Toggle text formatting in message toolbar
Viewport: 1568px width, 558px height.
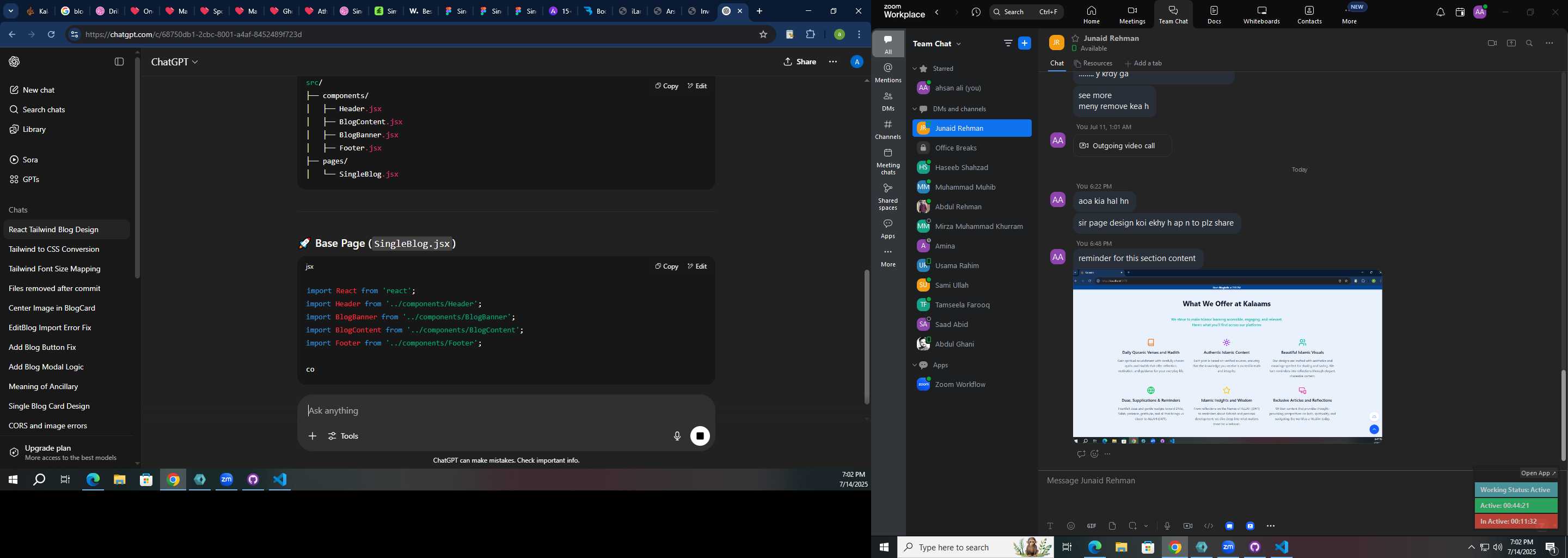1050,526
